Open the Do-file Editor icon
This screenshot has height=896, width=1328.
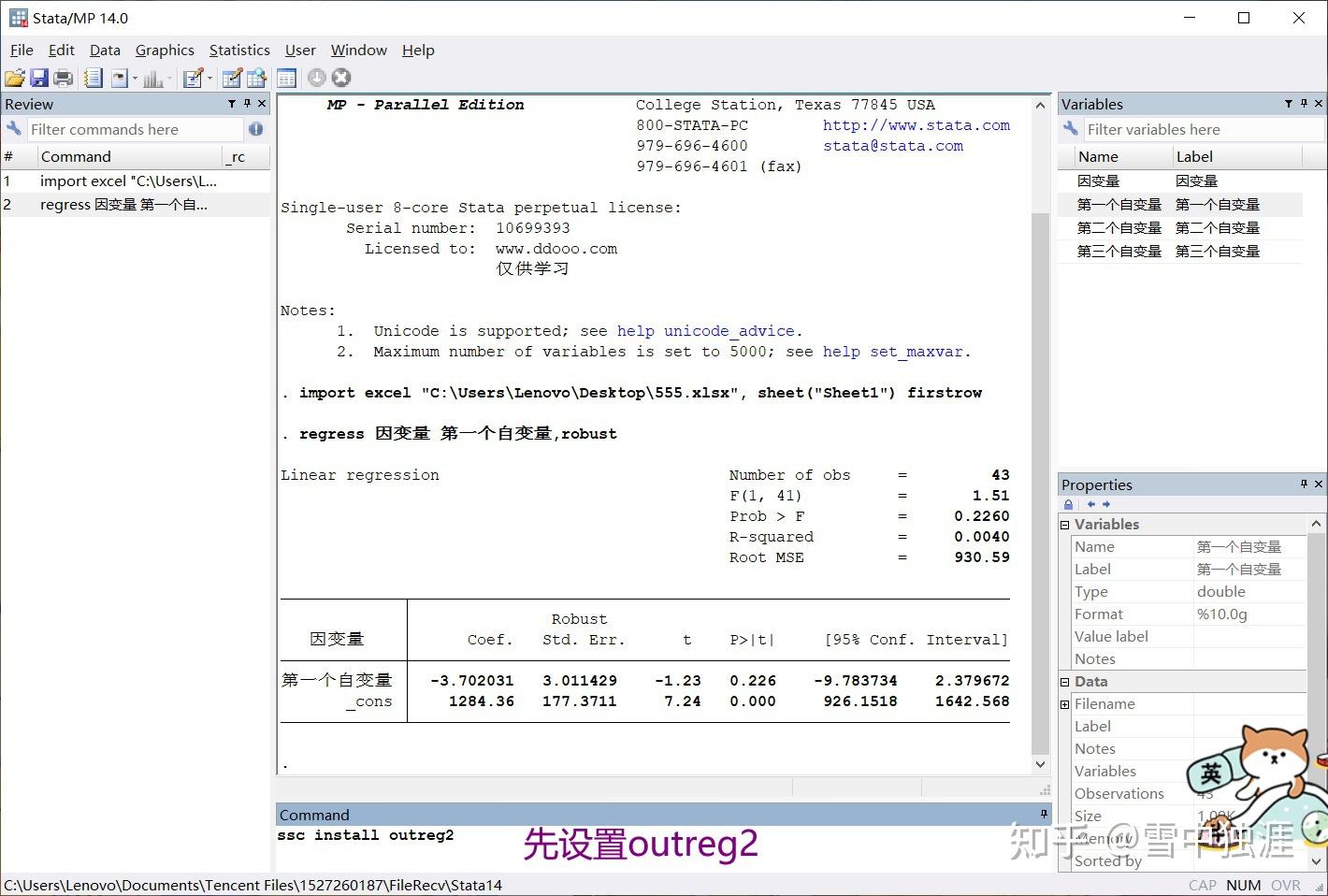pos(193,79)
